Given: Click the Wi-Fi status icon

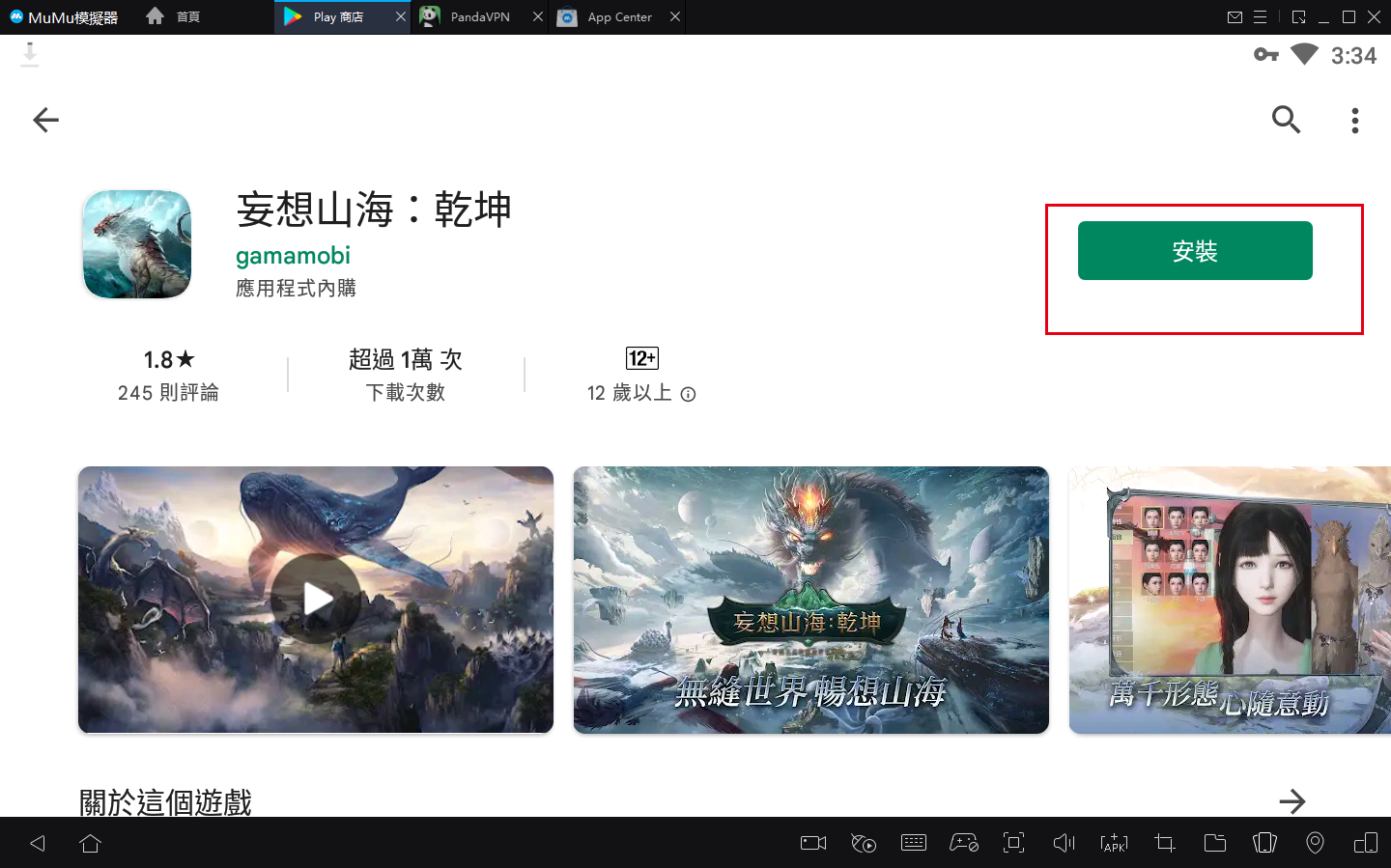Looking at the screenshot, I should (x=1304, y=54).
